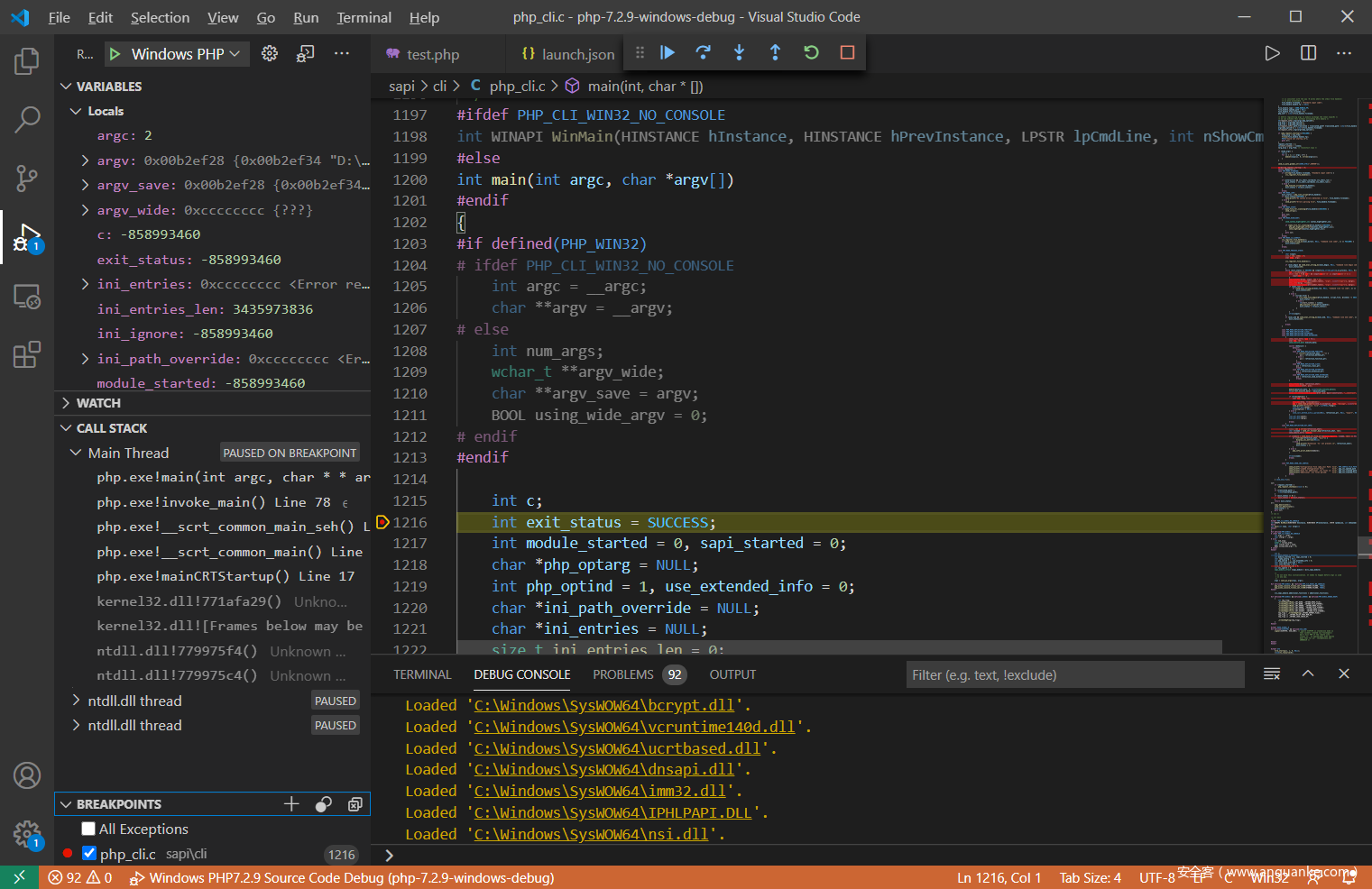The width and height of the screenshot is (1372, 889).
Task: Click the Step Out debug icon
Action: (x=775, y=53)
